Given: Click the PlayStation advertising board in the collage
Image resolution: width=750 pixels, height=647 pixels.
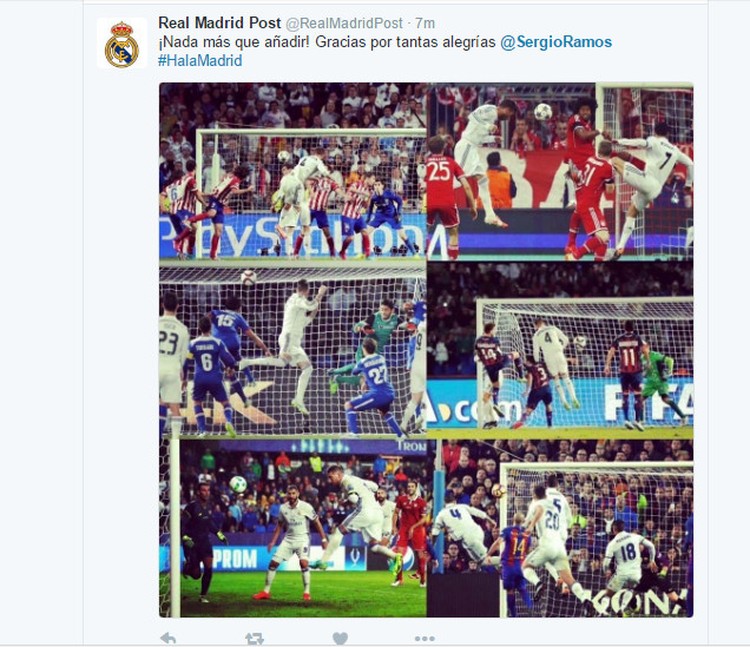Looking at the screenshot, I should tap(293, 236).
